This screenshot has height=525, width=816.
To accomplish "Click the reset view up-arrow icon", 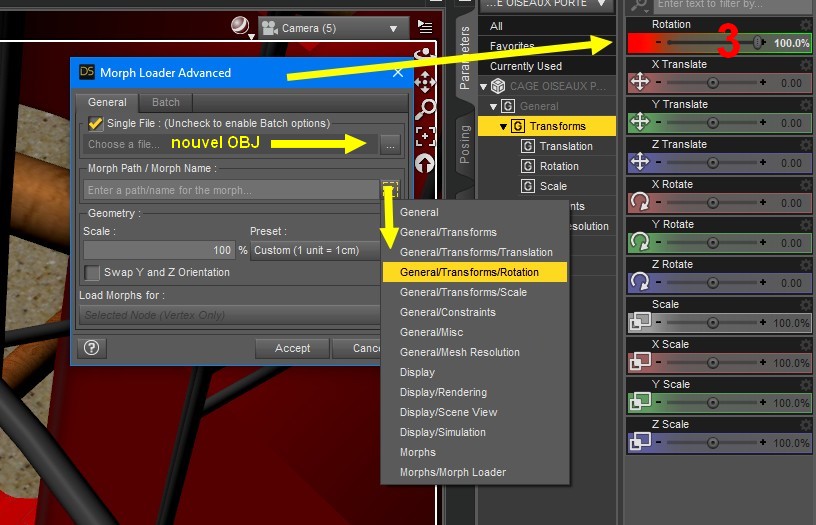I will click(x=425, y=163).
